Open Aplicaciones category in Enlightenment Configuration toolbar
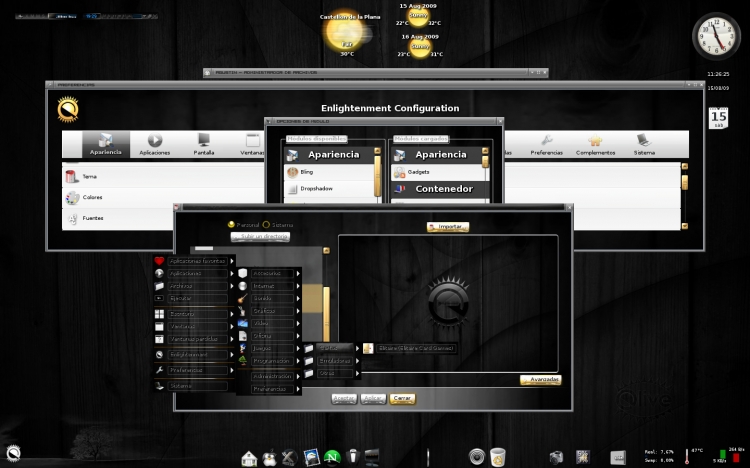The height and width of the screenshot is (468, 750). [x=154, y=144]
